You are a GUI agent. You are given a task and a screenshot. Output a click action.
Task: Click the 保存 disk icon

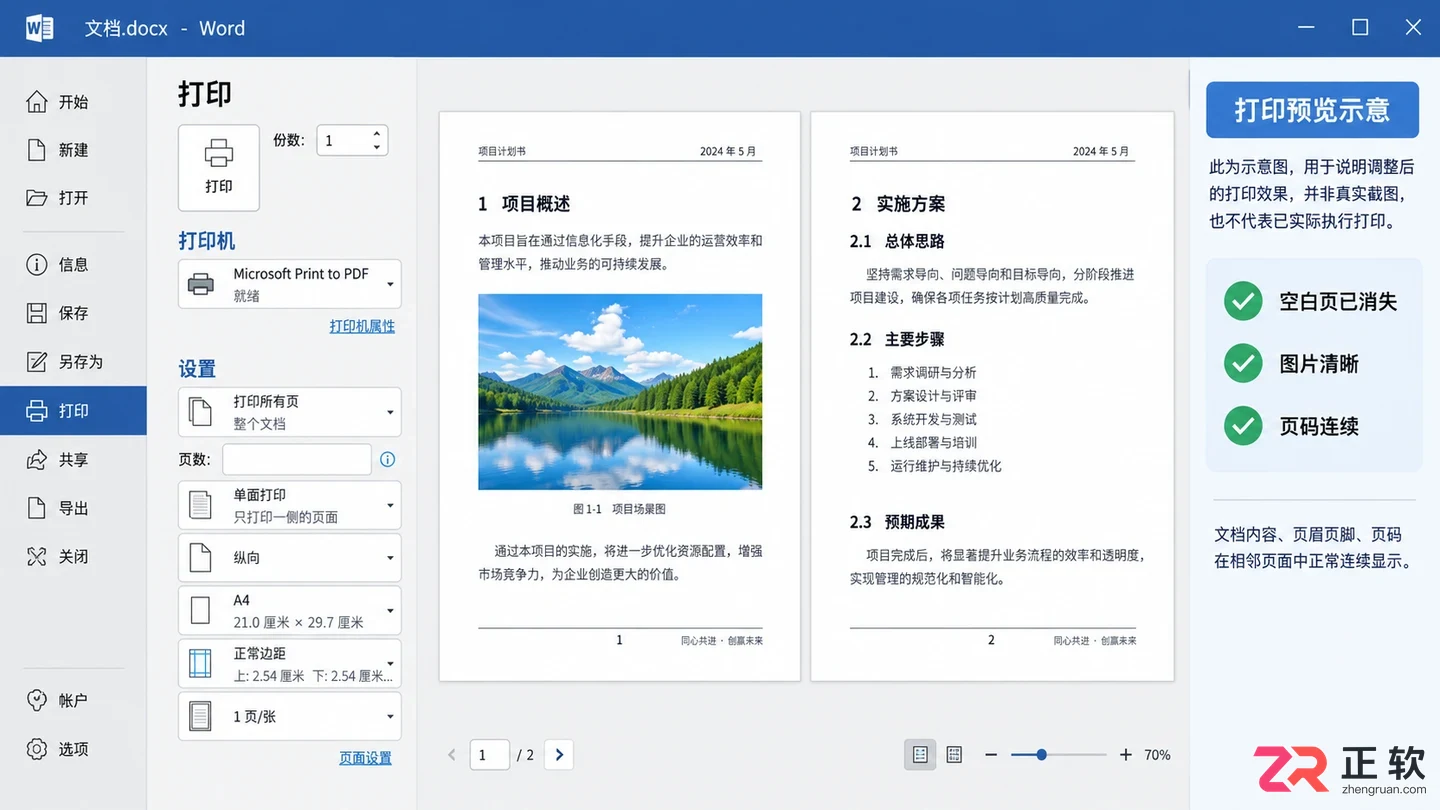coord(37,313)
